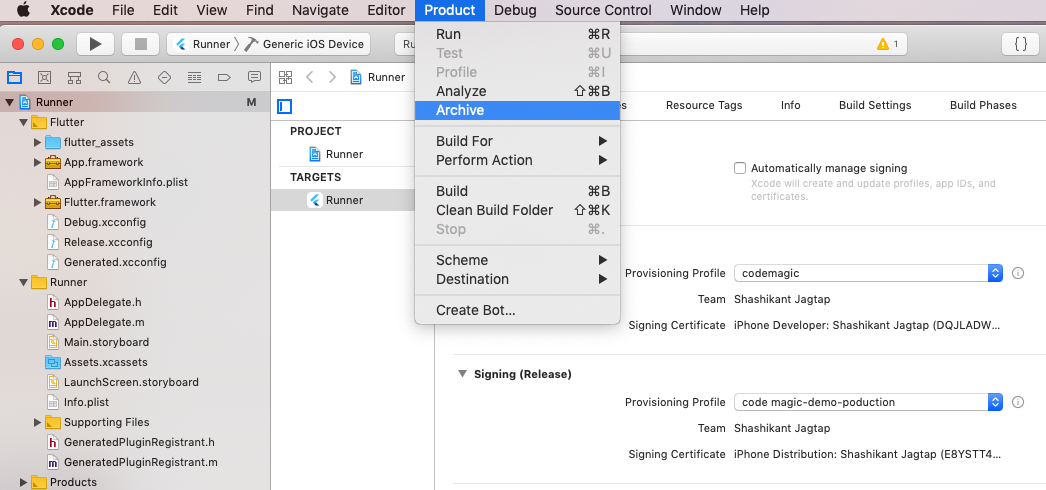Show the Report navigator (speech bubble)
This screenshot has width=1046, height=490.
pyautogui.click(x=254, y=77)
